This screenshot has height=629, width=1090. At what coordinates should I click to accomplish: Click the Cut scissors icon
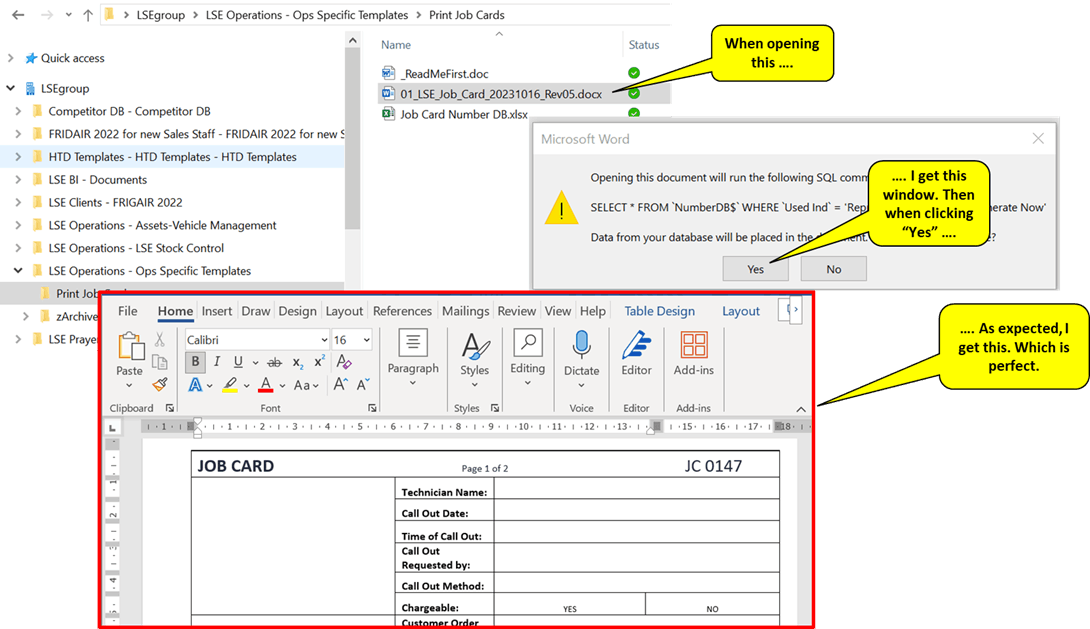[x=160, y=339]
